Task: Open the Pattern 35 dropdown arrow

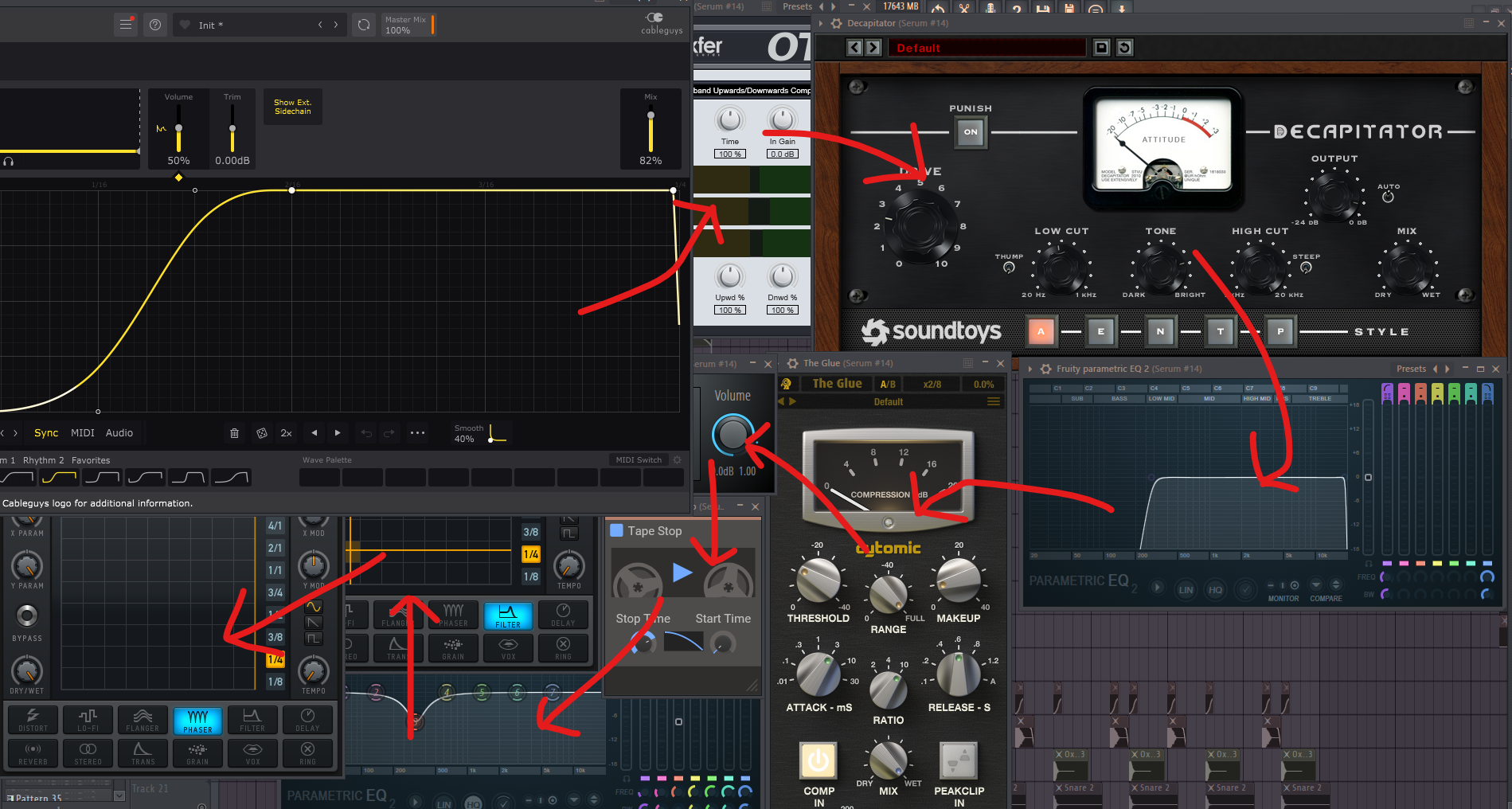Action: (119, 796)
